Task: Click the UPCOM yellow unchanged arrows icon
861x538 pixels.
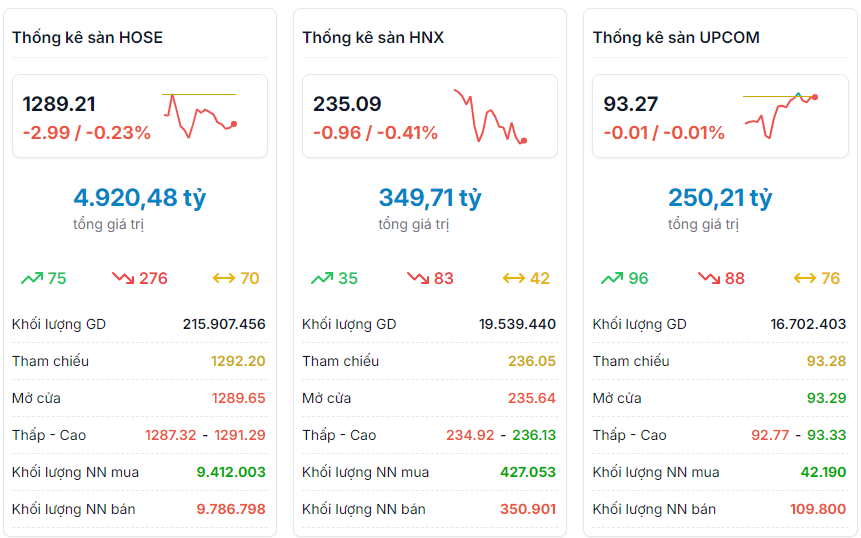Action: tap(804, 278)
